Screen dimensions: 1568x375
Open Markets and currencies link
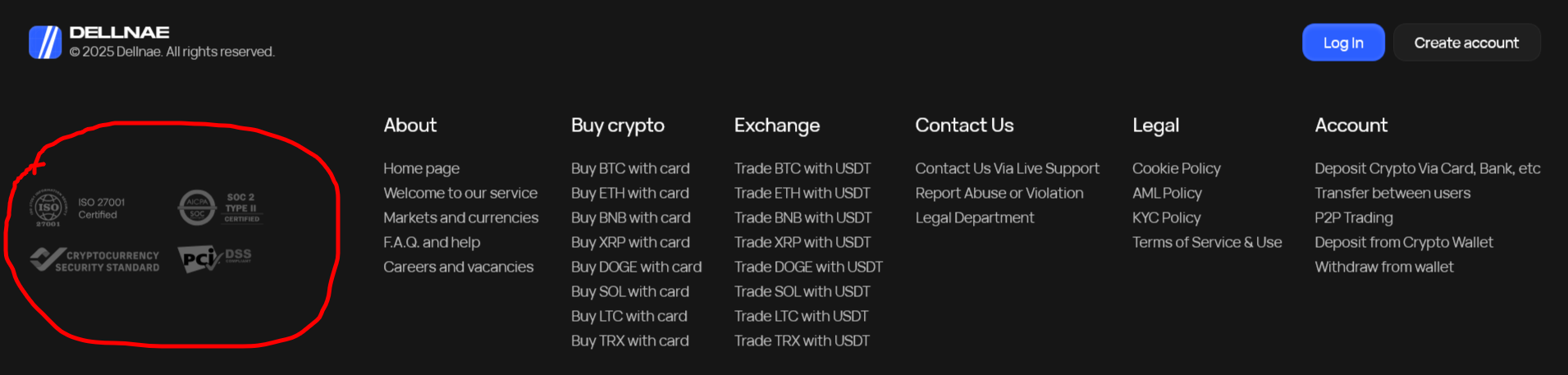click(x=460, y=217)
